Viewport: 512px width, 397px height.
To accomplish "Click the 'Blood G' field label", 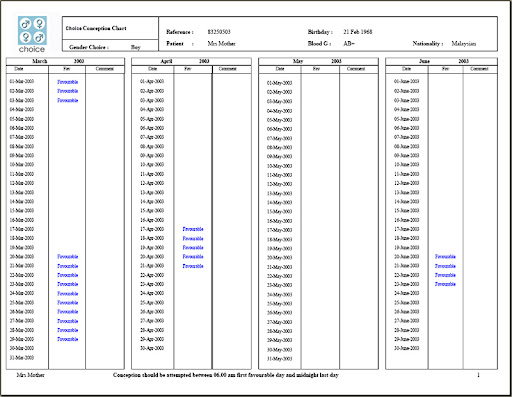I will (x=319, y=43).
